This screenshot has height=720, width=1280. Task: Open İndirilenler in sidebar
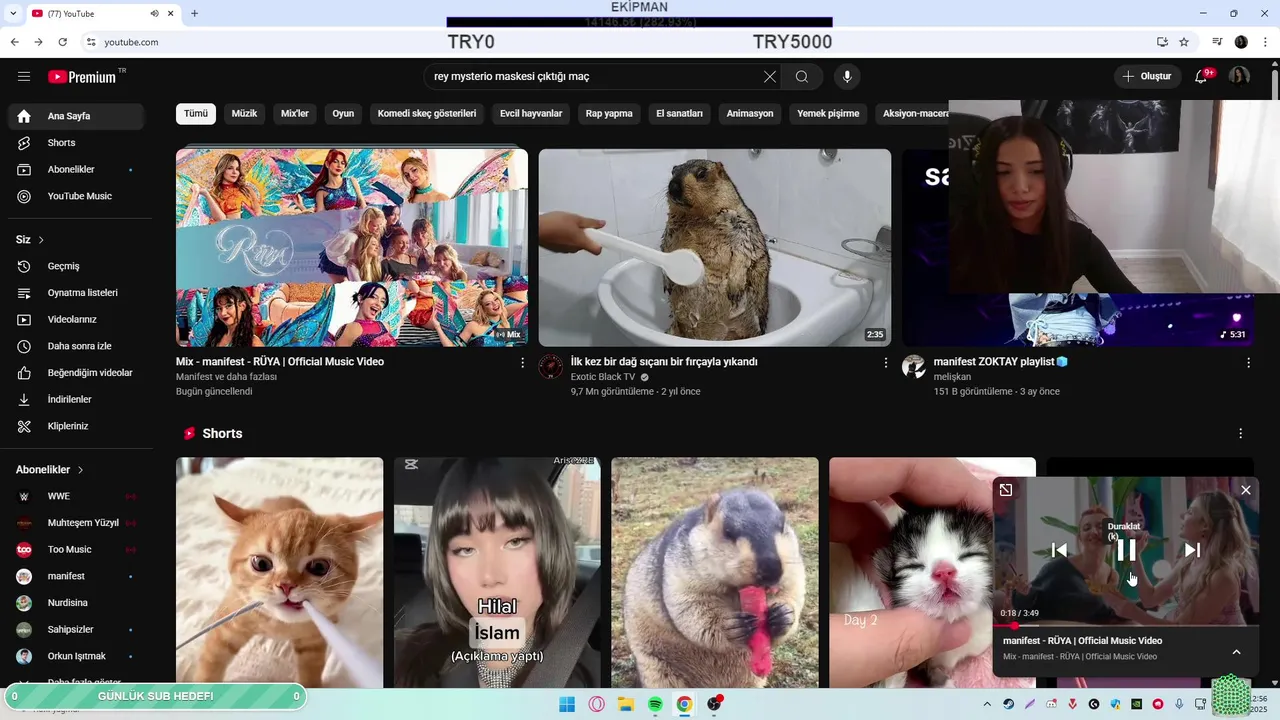pos(76,400)
